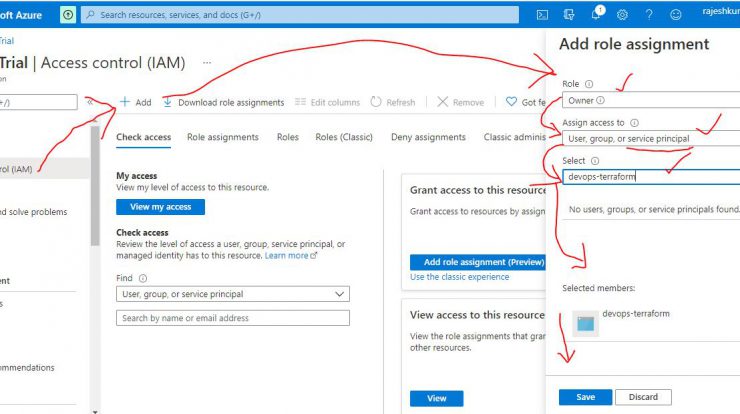This screenshot has width=740, height=414.
Task: Open the rajeshkumar account menu
Action: (721, 11)
